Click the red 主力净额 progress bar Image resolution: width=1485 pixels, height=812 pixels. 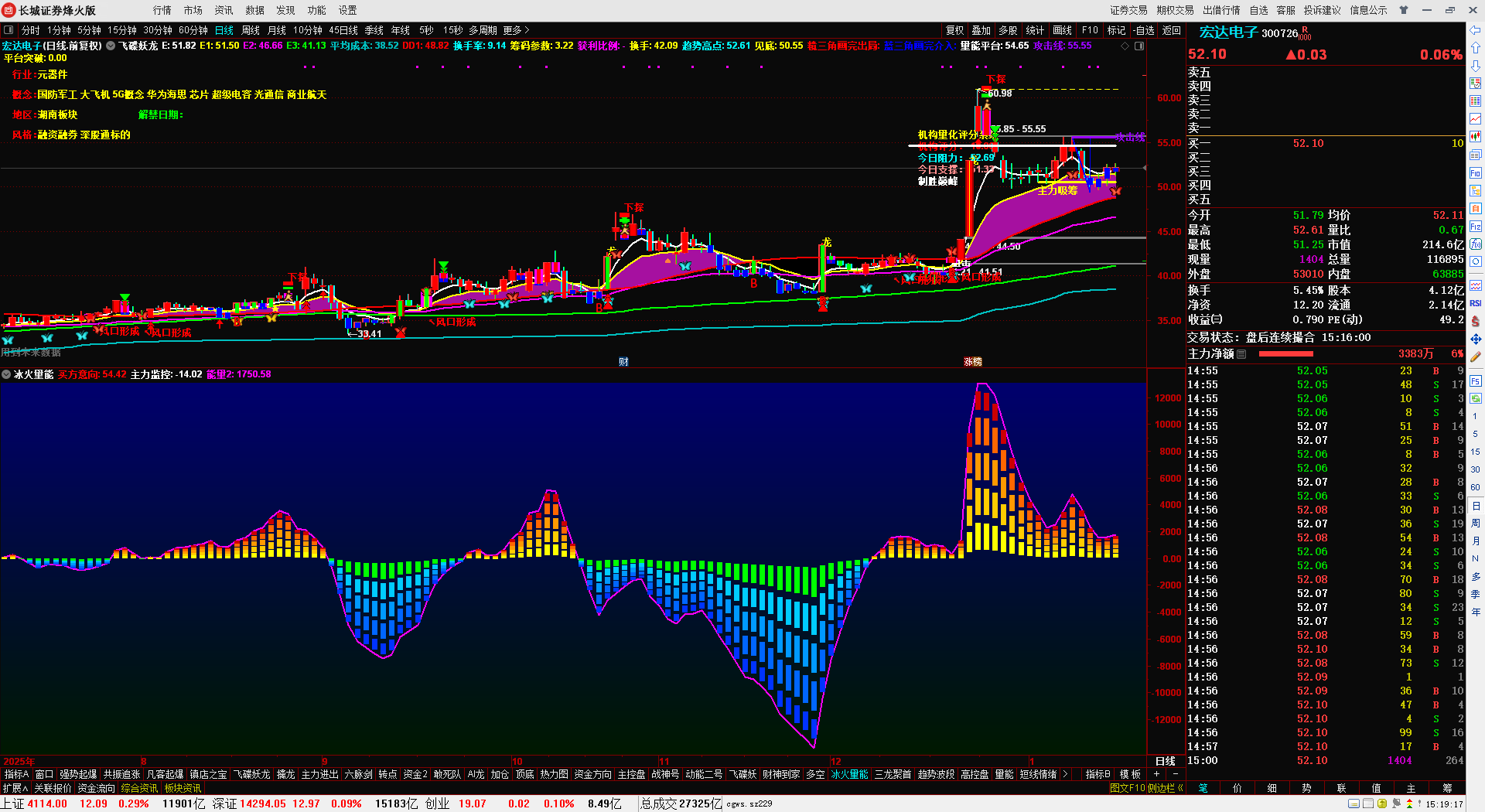(1286, 354)
